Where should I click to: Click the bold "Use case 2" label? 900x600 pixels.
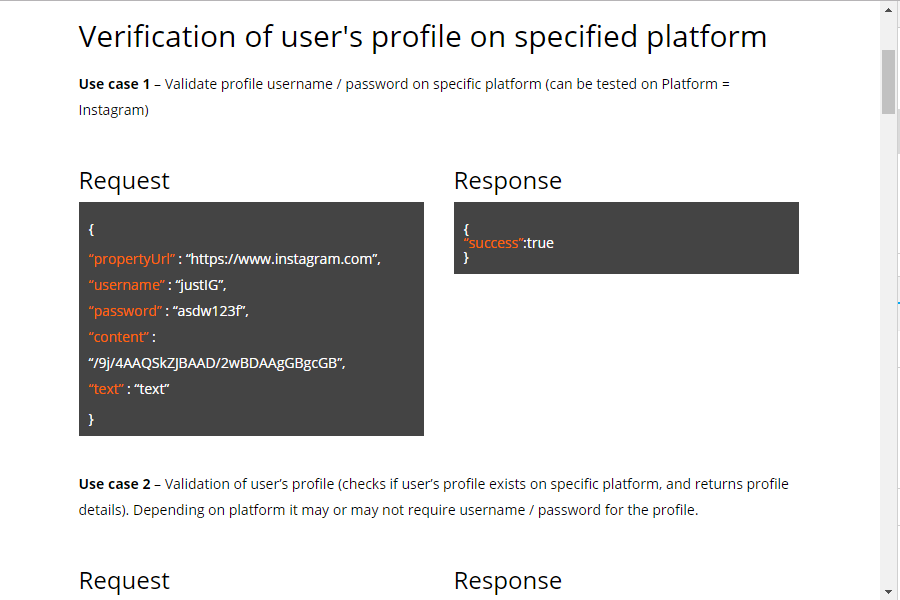114,484
